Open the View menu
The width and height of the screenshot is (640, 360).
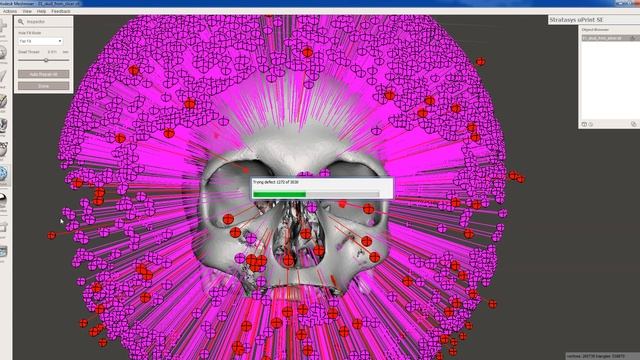point(27,11)
